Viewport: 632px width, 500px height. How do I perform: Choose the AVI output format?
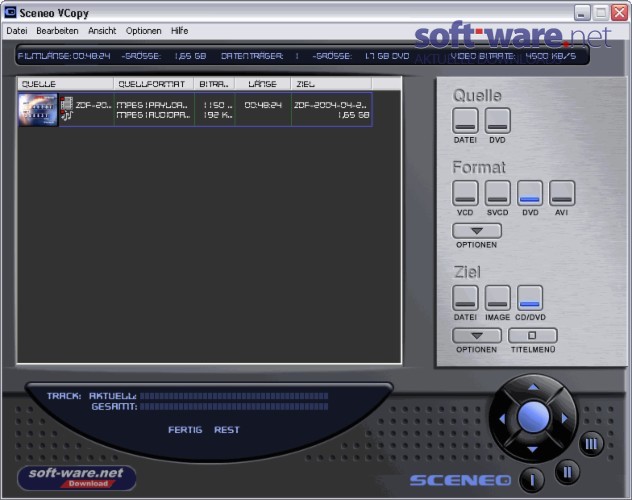pos(562,193)
